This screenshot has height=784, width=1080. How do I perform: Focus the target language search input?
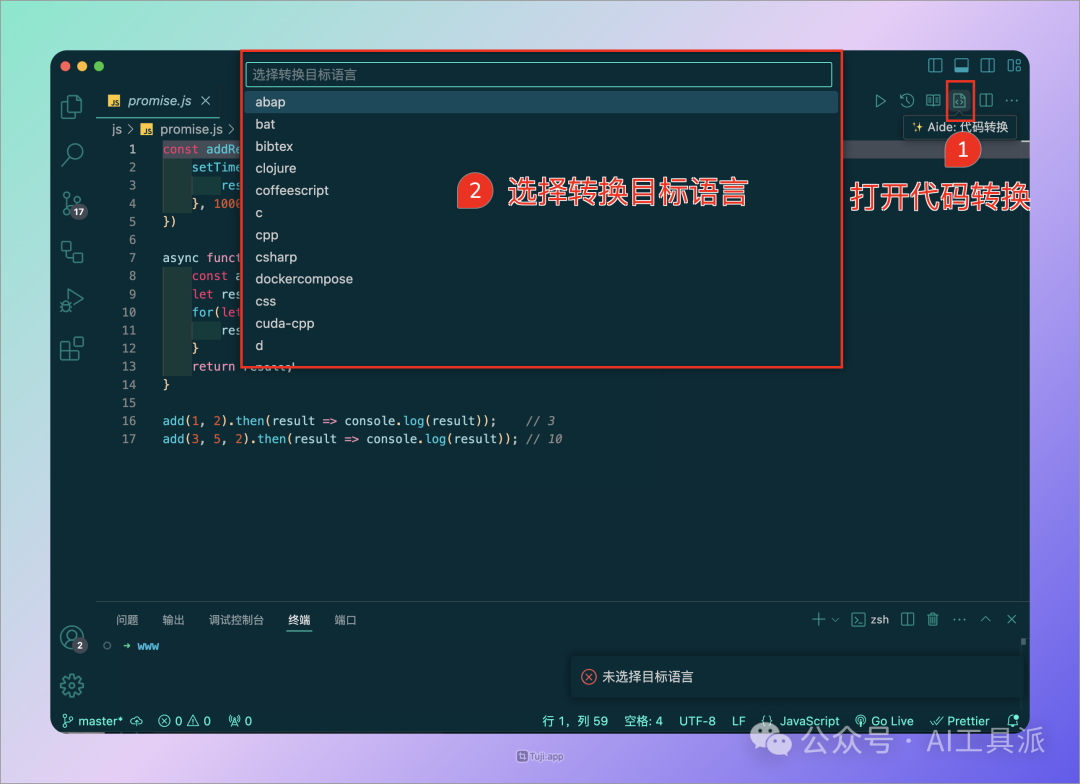pyautogui.click(x=539, y=74)
